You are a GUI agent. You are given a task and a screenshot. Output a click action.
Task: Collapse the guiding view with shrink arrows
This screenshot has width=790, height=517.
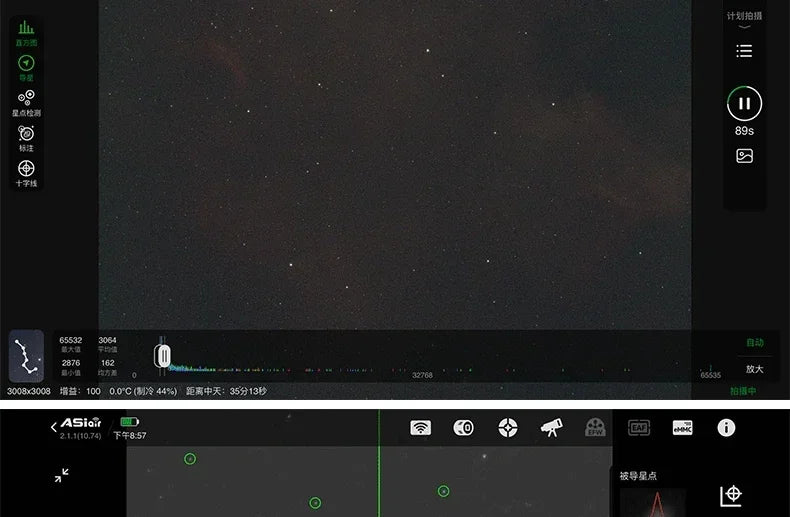[61, 476]
